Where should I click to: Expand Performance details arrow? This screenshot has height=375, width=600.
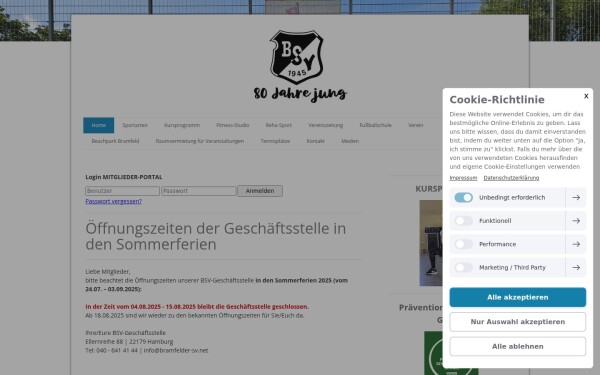[x=576, y=244]
